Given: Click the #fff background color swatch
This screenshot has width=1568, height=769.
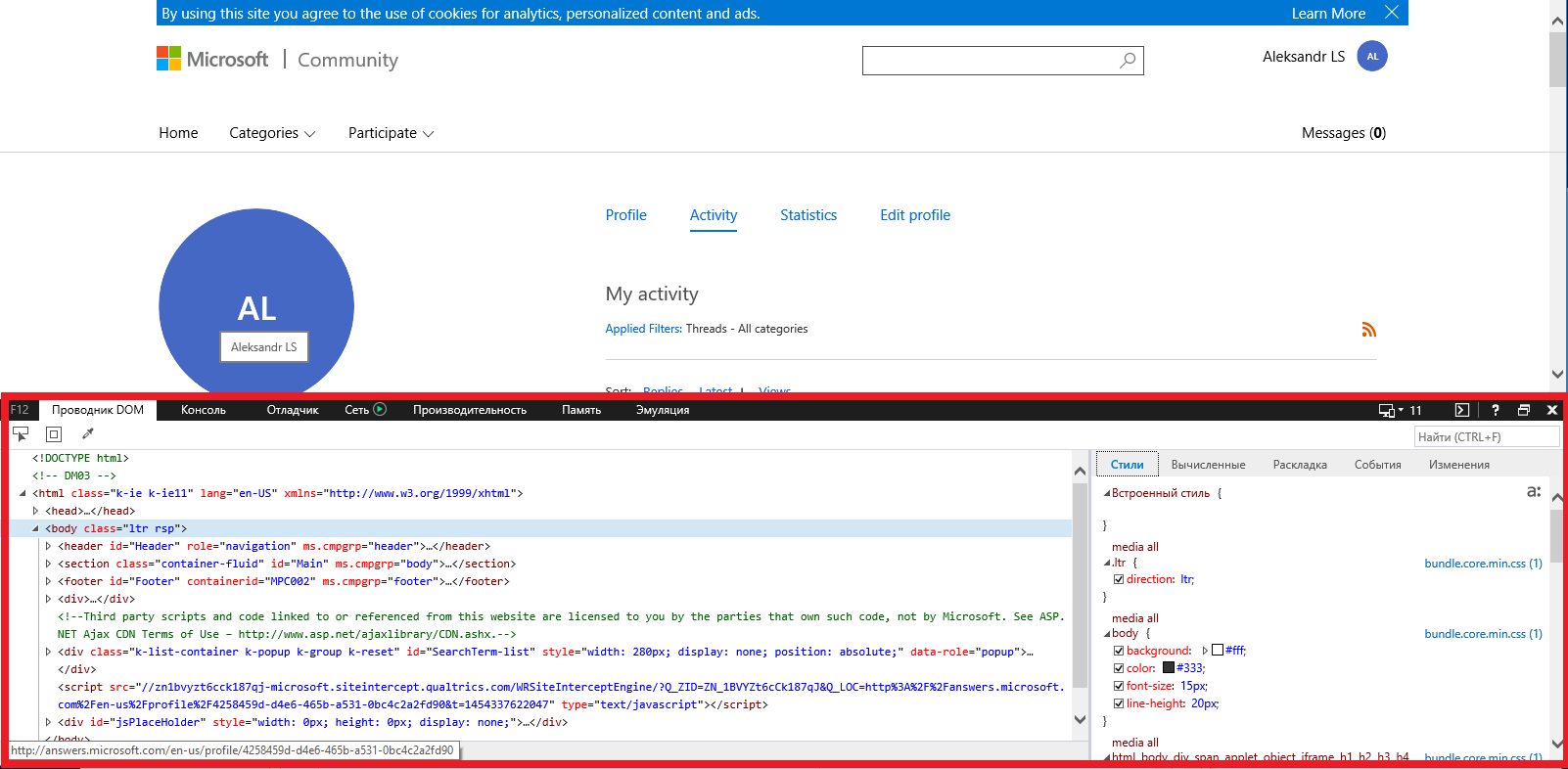Looking at the screenshot, I should (x=1218, y=651).
